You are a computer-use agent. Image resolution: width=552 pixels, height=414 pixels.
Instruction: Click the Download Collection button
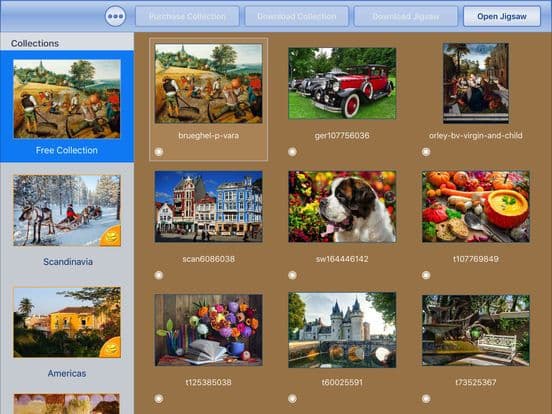click(x=297, y=16)
